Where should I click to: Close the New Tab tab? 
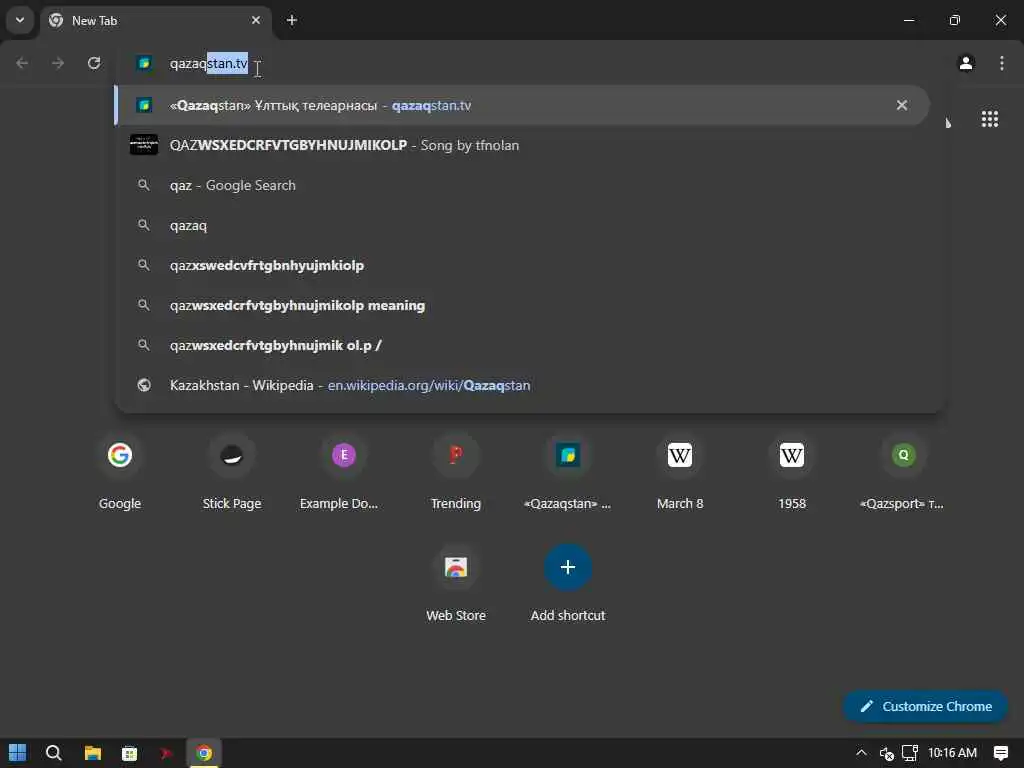256,20
